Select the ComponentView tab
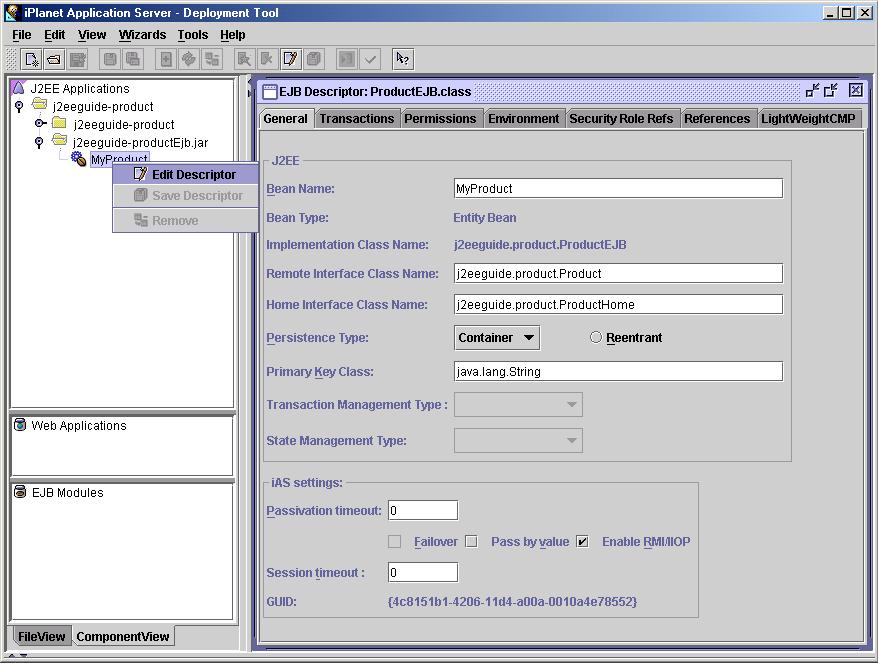Viewport: 878px width, 663px height. pyautogui.click(x=123, y=636)
